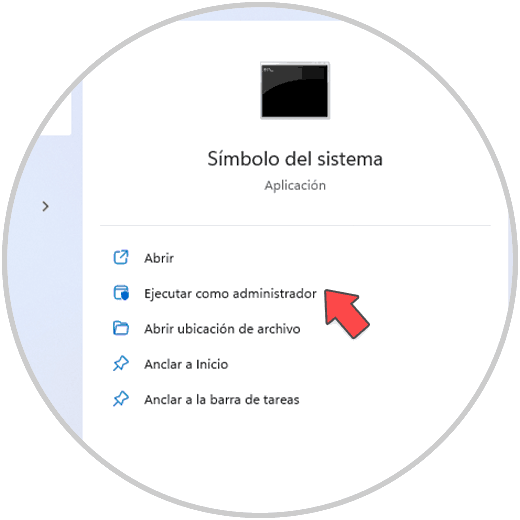This screenshot has height=520, width=520.
Task: Click the shield icon for Ejecutar como administrador
Action: click(x=121, y=293)
